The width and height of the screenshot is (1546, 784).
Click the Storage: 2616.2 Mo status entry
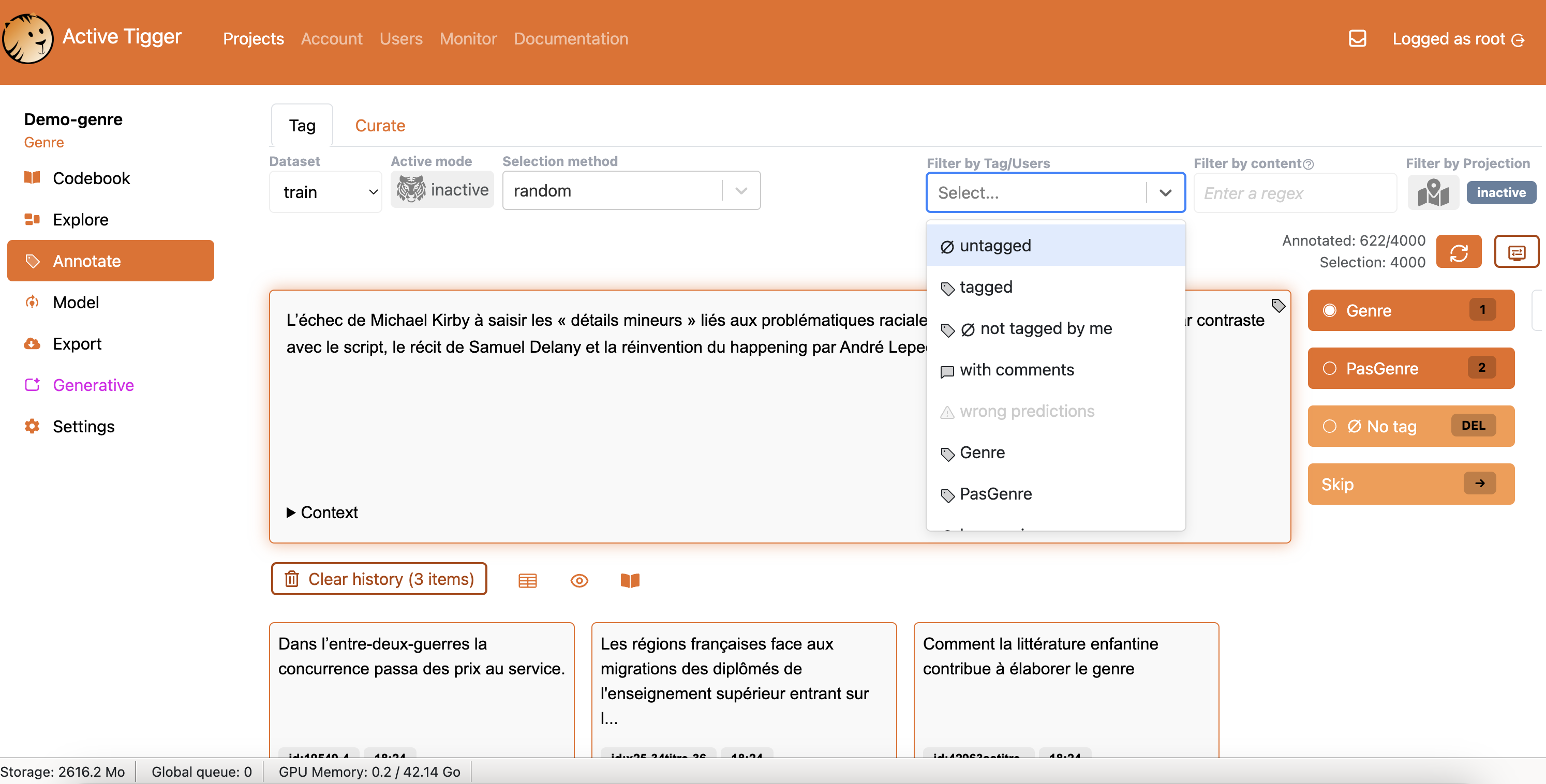click(x=63, y=772)
